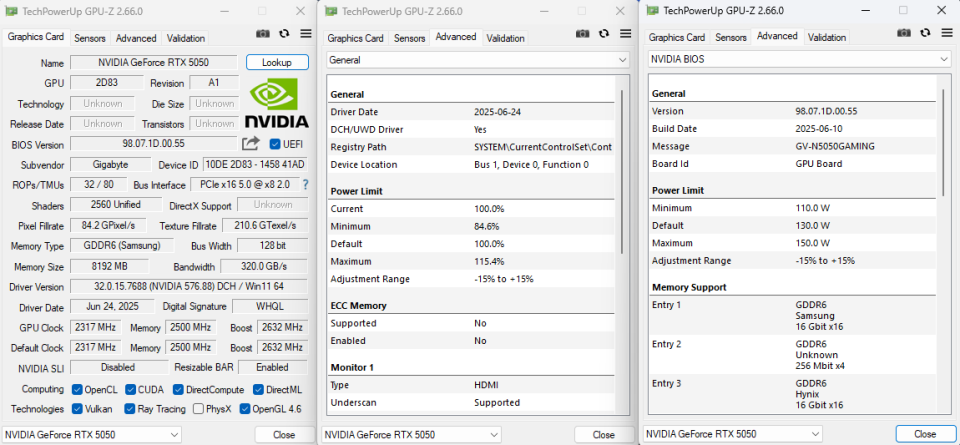
Task: Click the camera icon in middle window
Action: (x=583, y=34)
